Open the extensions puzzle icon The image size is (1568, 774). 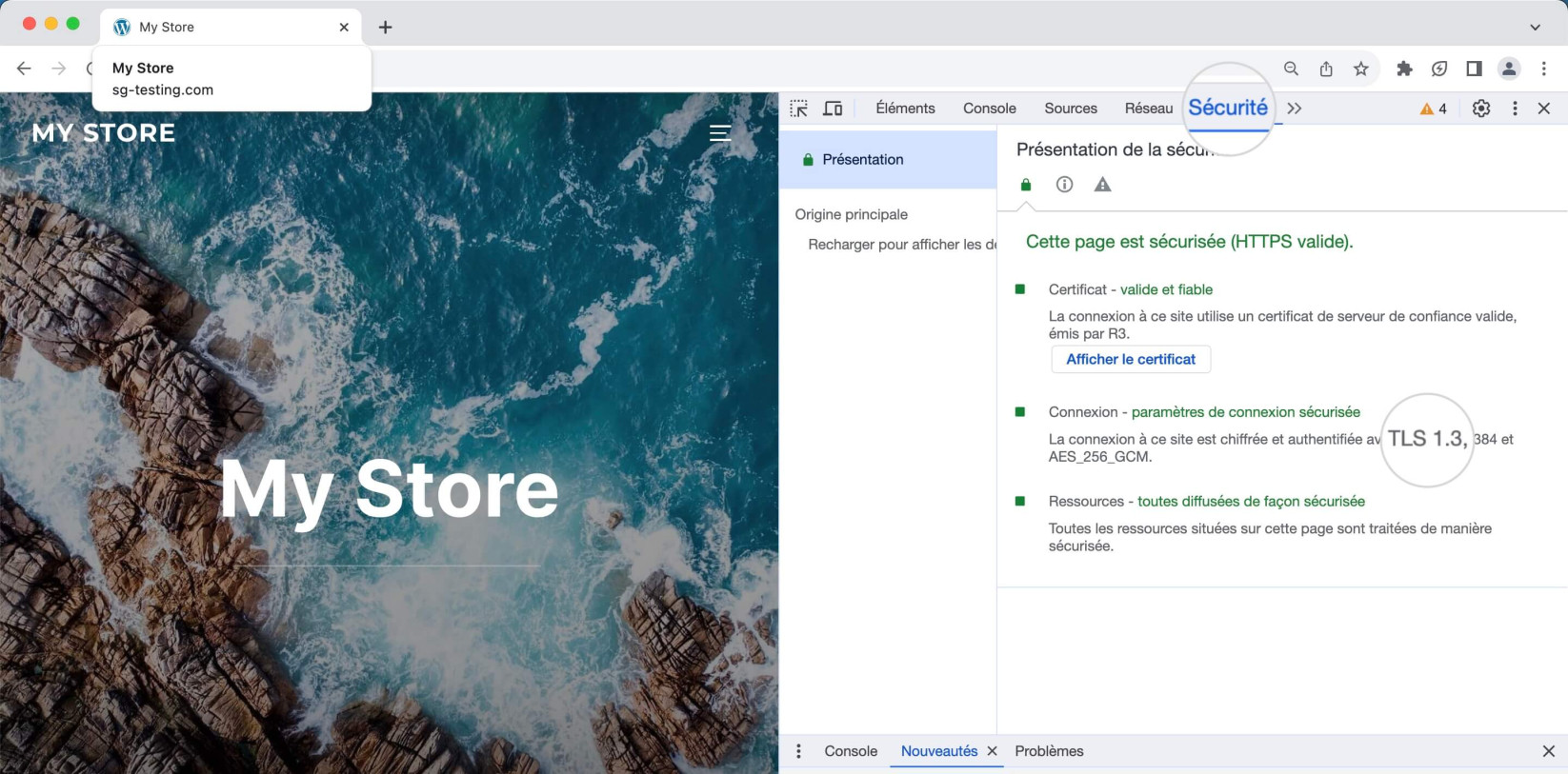click(1404, 69)
